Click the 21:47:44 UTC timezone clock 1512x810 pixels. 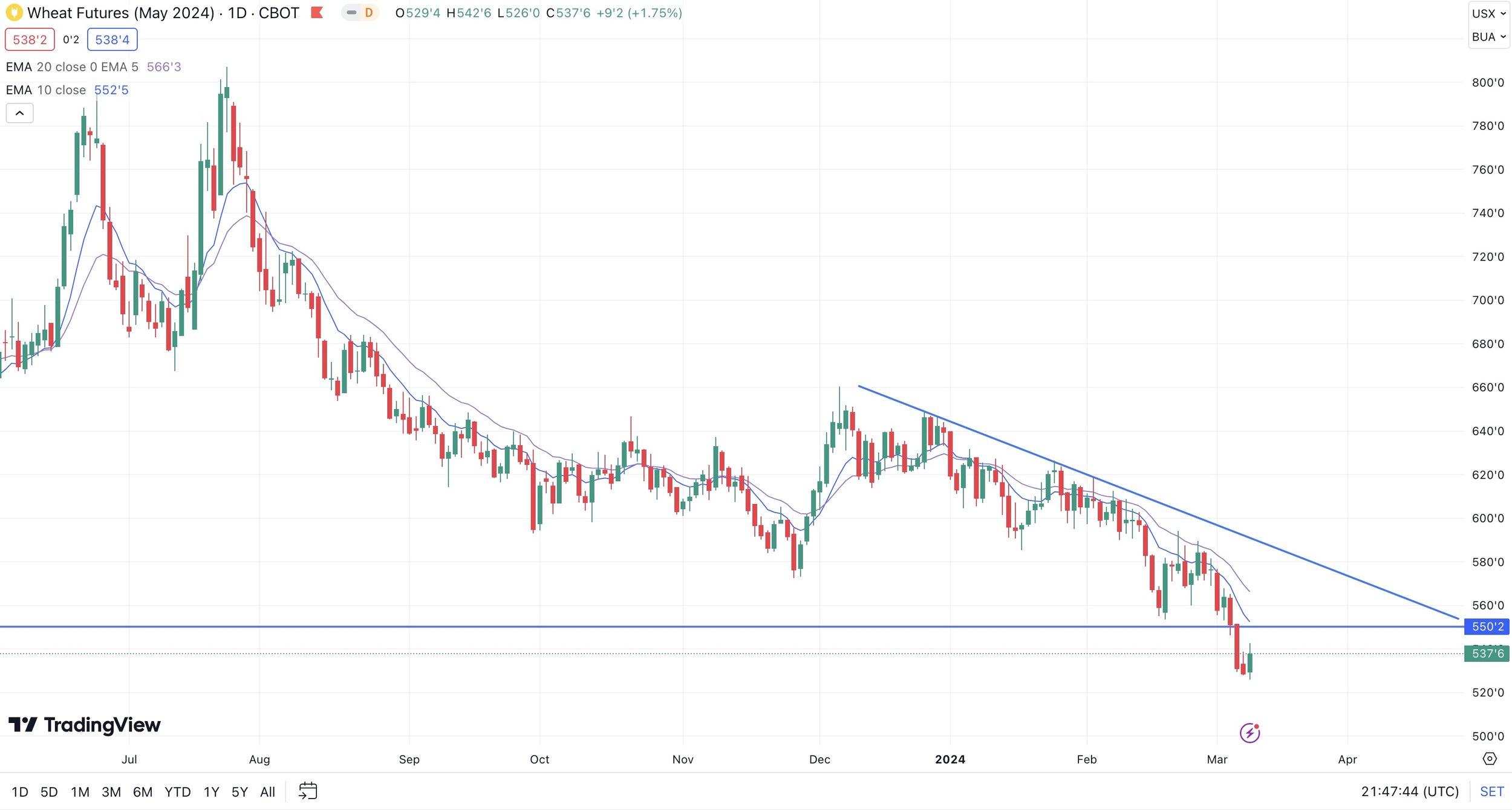(x=1409, y=791)
